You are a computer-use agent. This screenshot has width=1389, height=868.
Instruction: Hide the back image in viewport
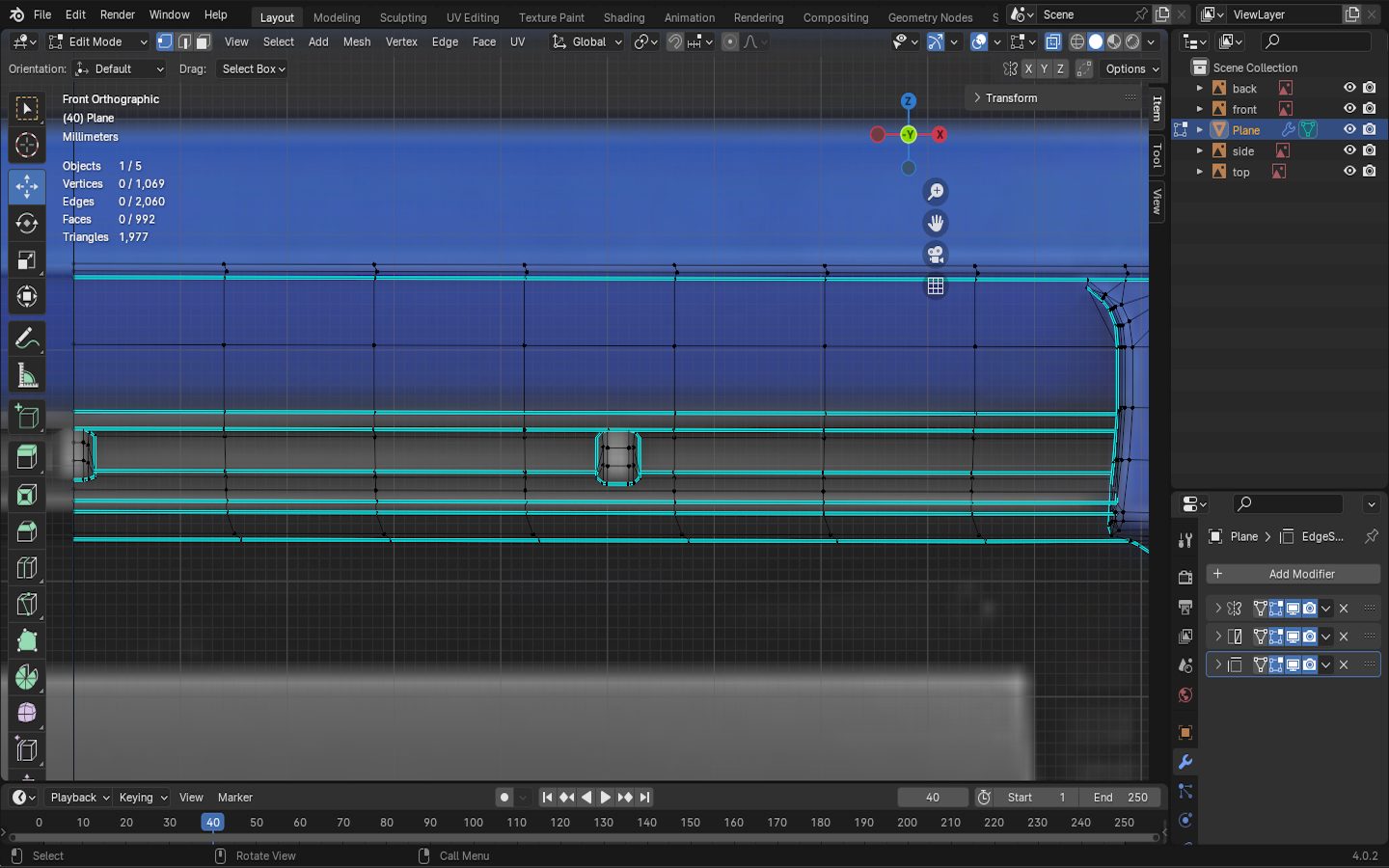coord(1349,88)
